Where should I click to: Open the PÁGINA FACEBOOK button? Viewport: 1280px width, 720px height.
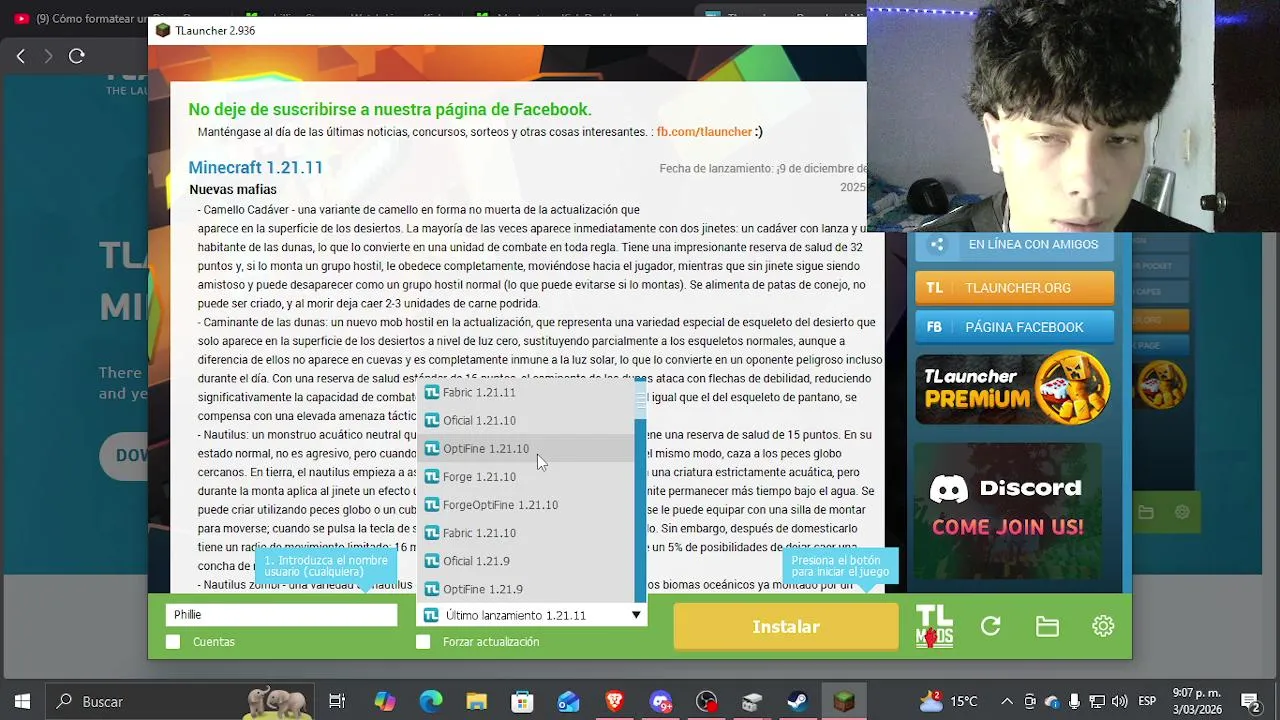[x=1014, y=327]
